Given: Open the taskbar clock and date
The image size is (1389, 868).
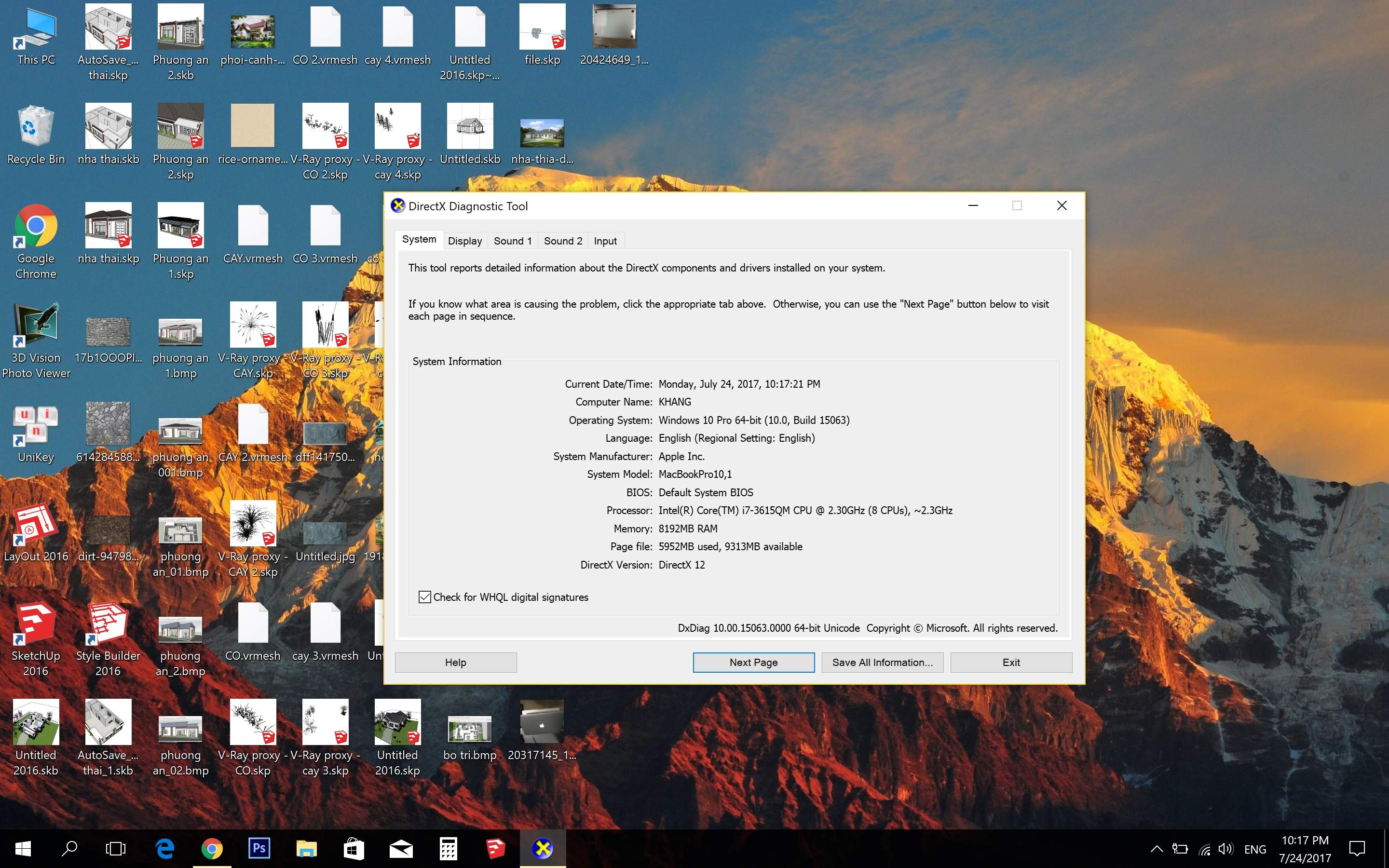Looking at the screenshot, I should [x=1305, y=849].
